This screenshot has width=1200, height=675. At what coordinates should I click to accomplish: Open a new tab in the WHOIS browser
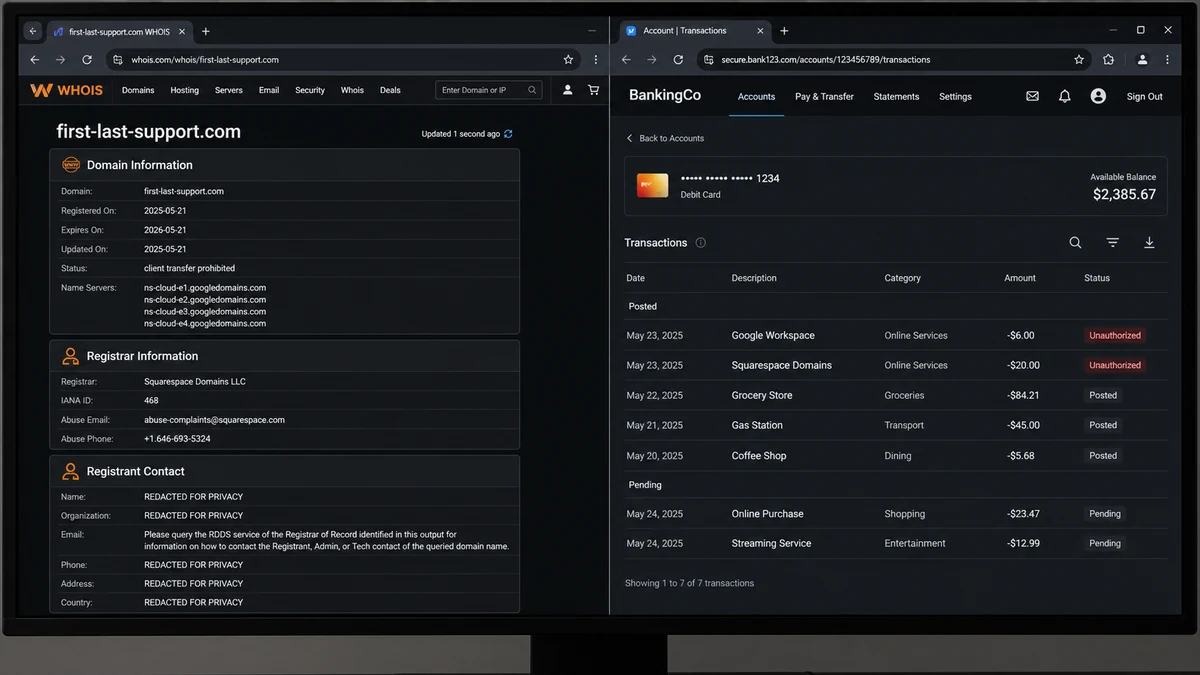tap(206, 31)
